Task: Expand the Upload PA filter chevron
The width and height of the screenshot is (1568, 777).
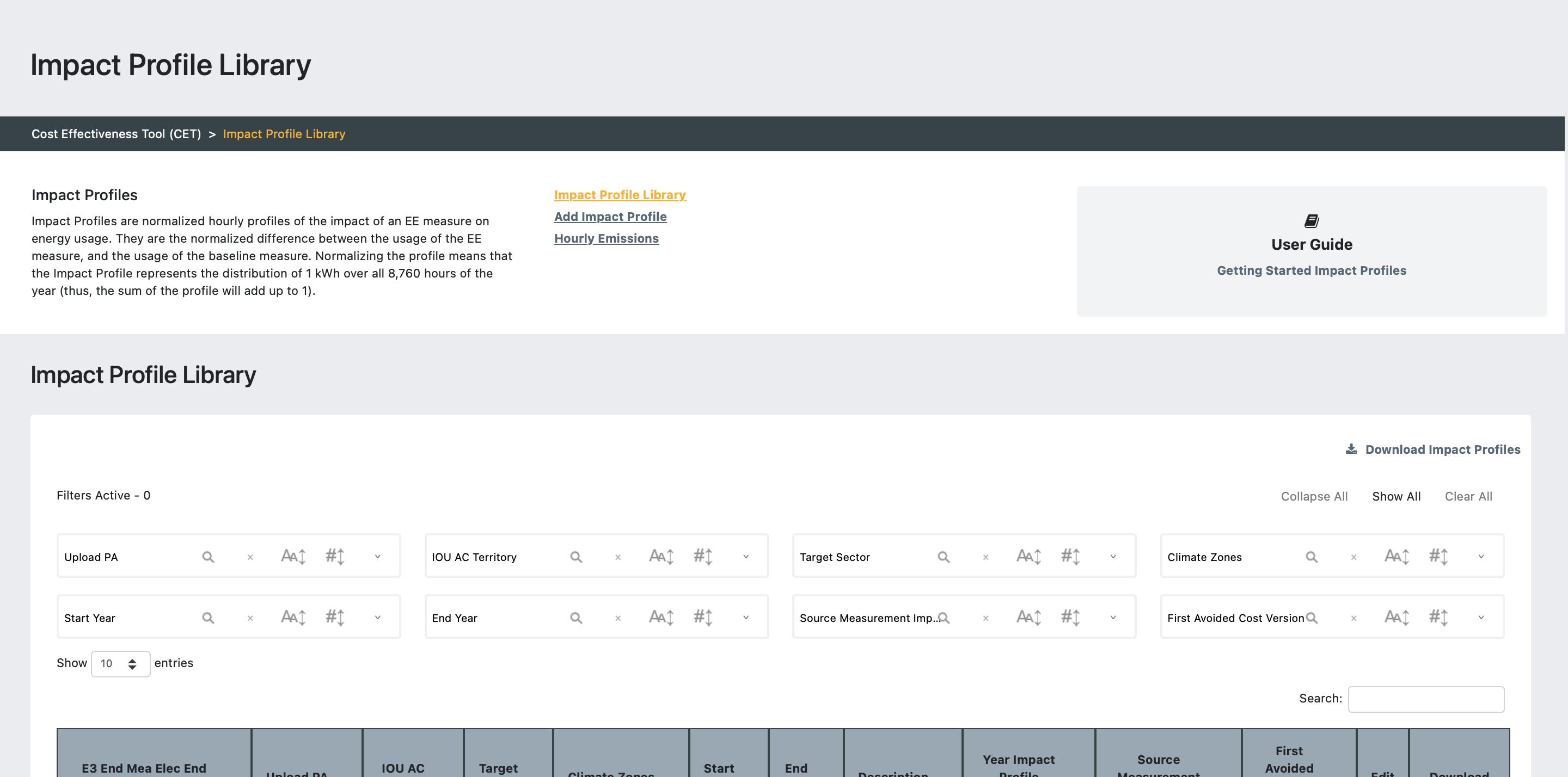Action: tap(377, 556)
